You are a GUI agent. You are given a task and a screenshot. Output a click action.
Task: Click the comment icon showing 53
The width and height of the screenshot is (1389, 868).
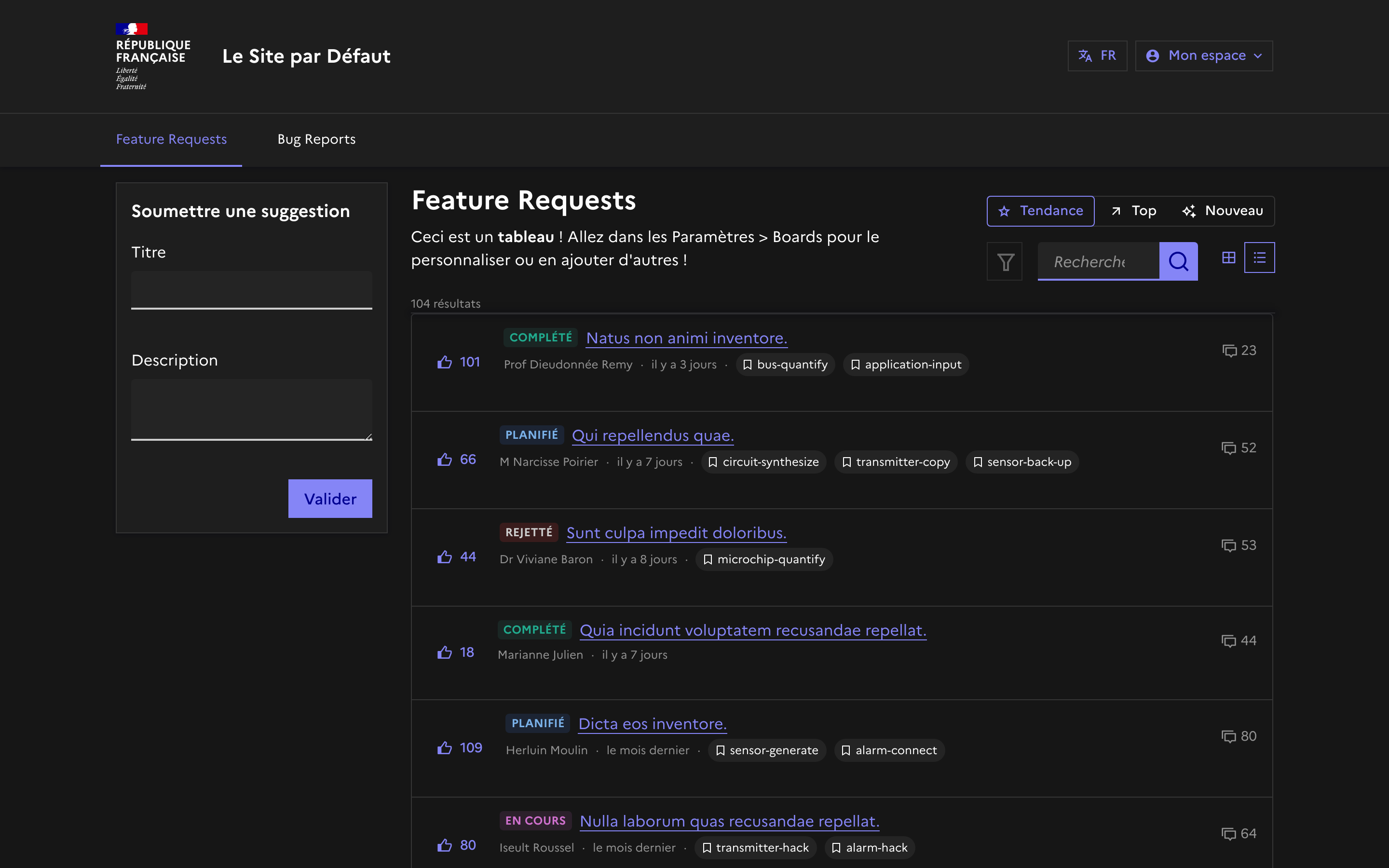coord(1229,545)
